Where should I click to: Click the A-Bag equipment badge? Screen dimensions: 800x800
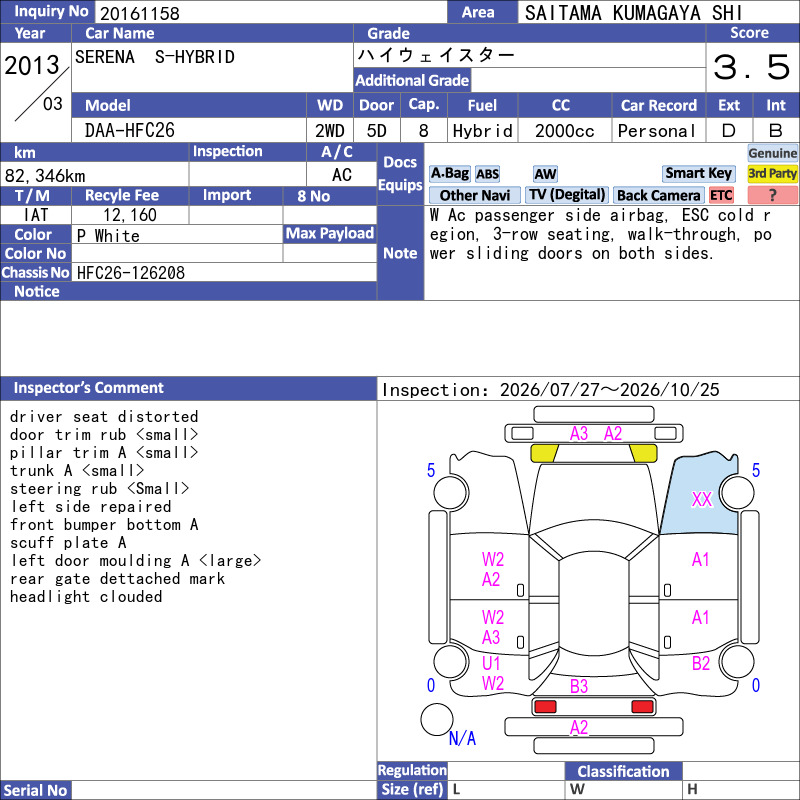(449, 174)
